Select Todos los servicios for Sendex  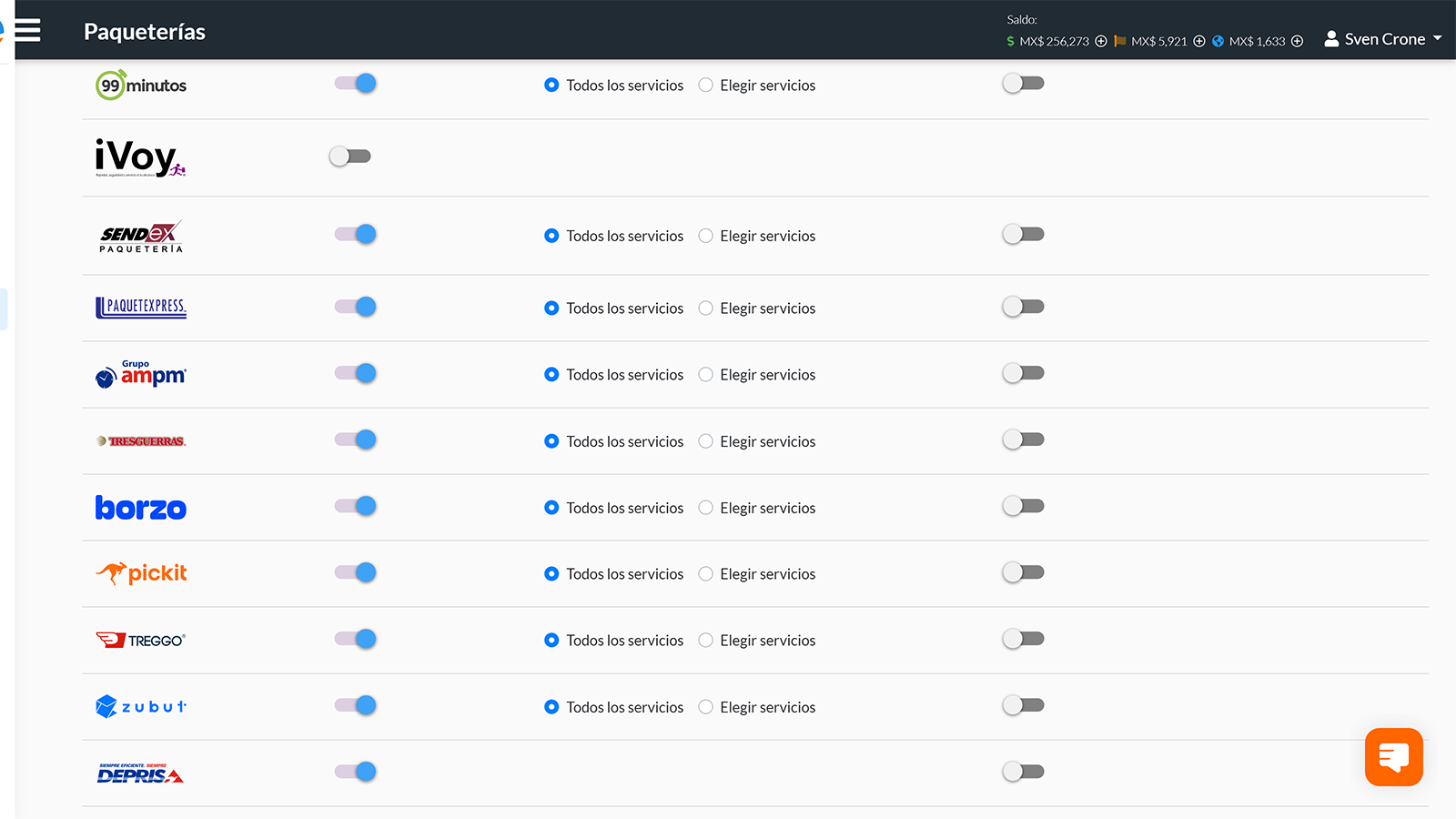click(x=551, y=236)
